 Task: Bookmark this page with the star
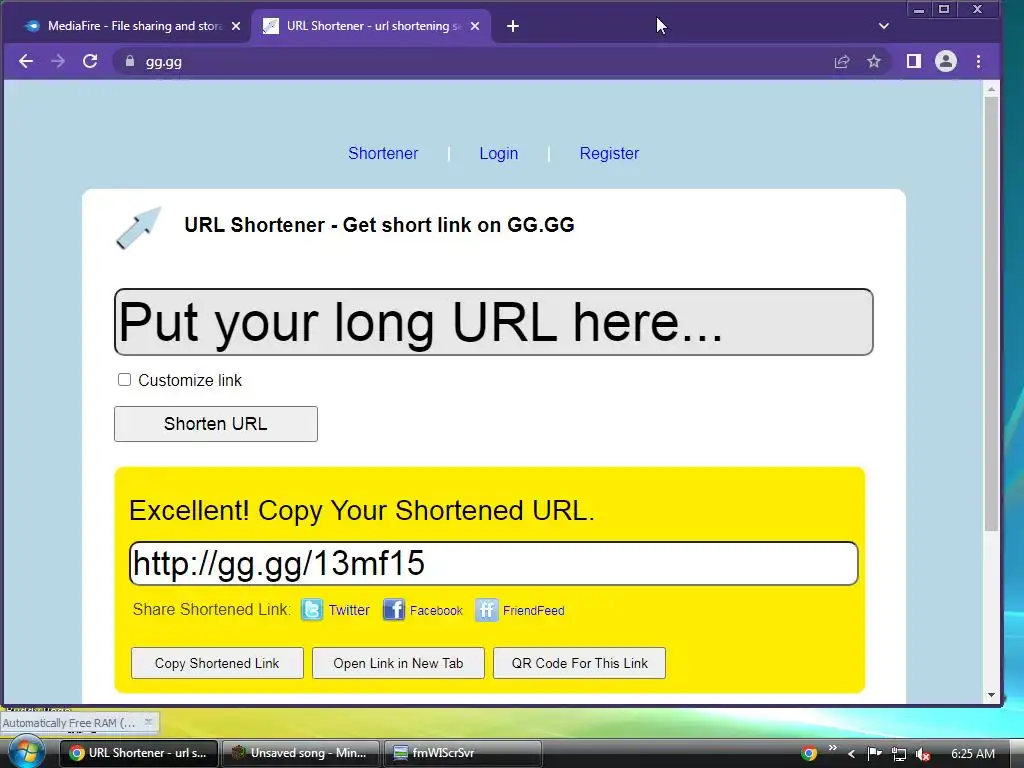[x=874, y=61]
